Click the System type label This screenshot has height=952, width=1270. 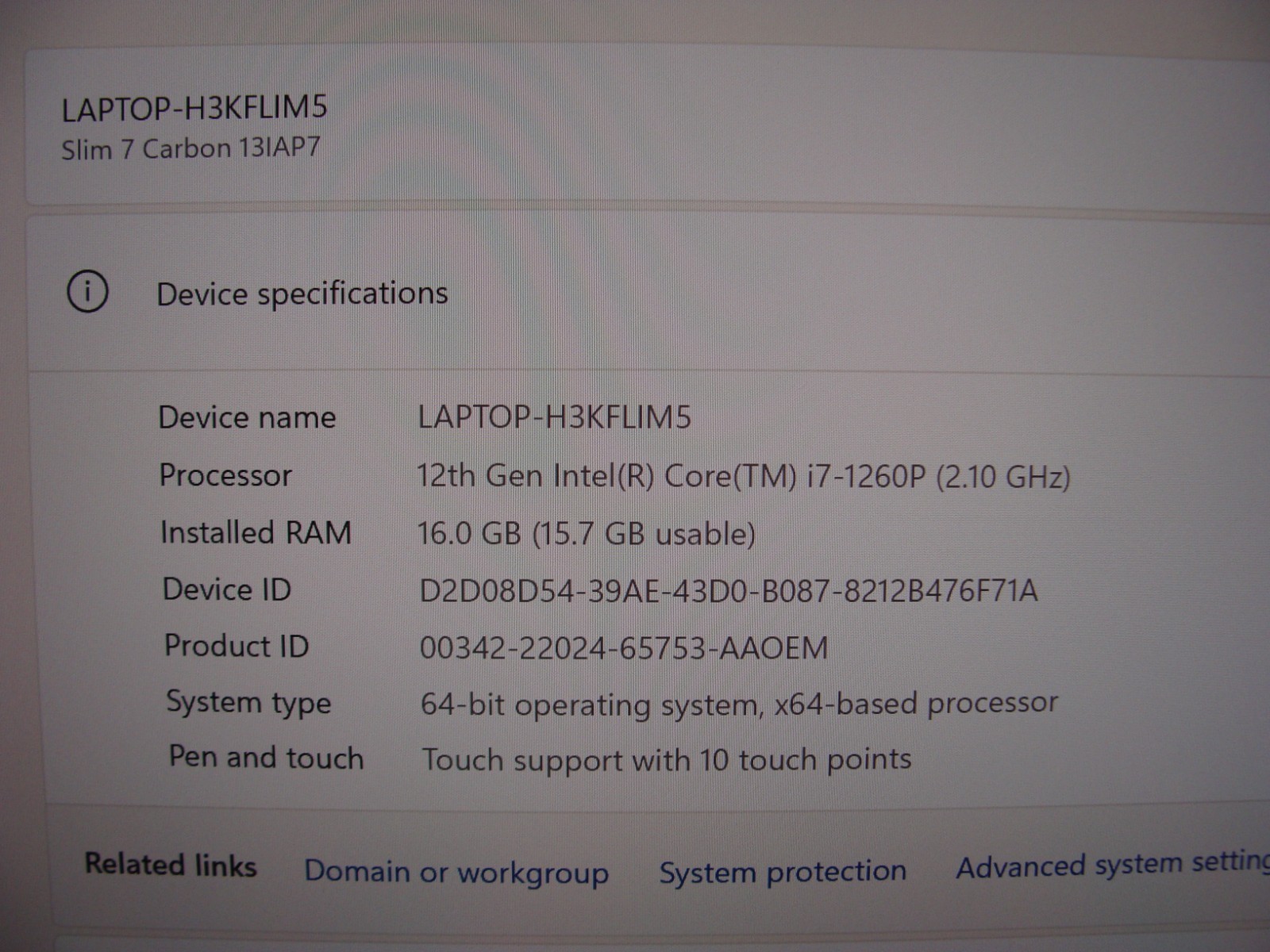pyautogui.click(x=248, y=703)
